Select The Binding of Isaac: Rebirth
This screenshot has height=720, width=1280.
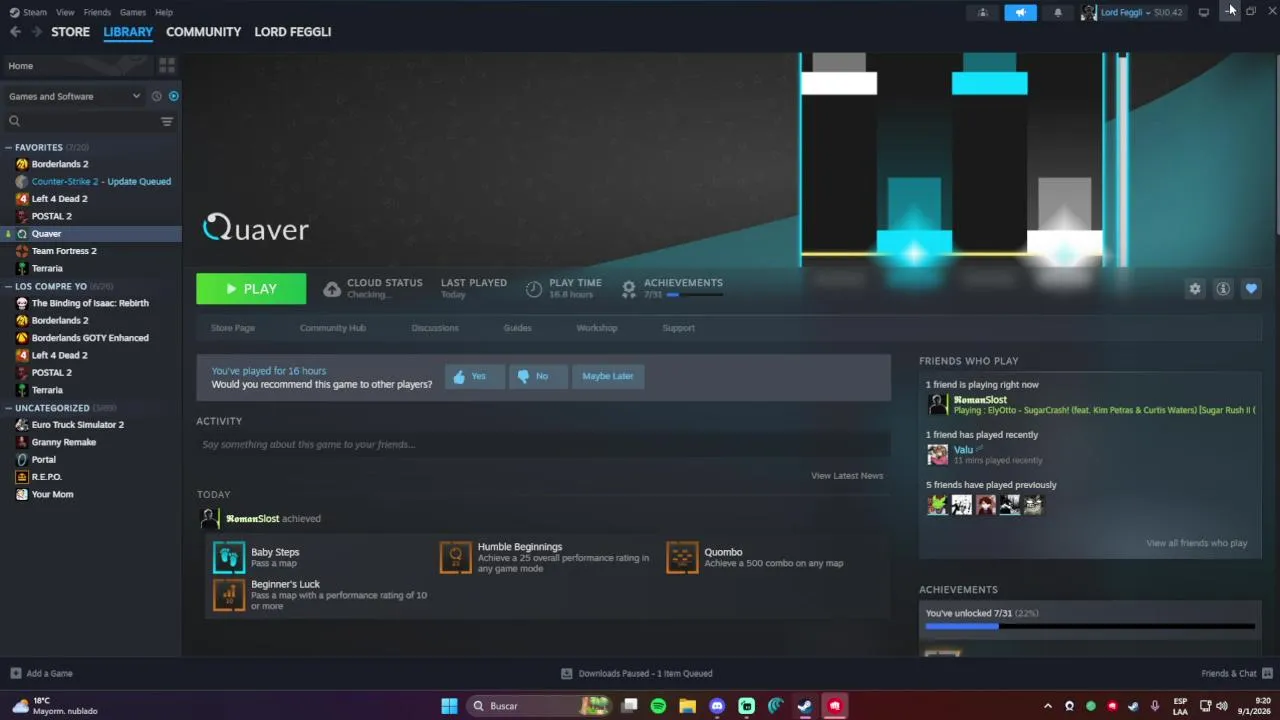coord(91,303)
